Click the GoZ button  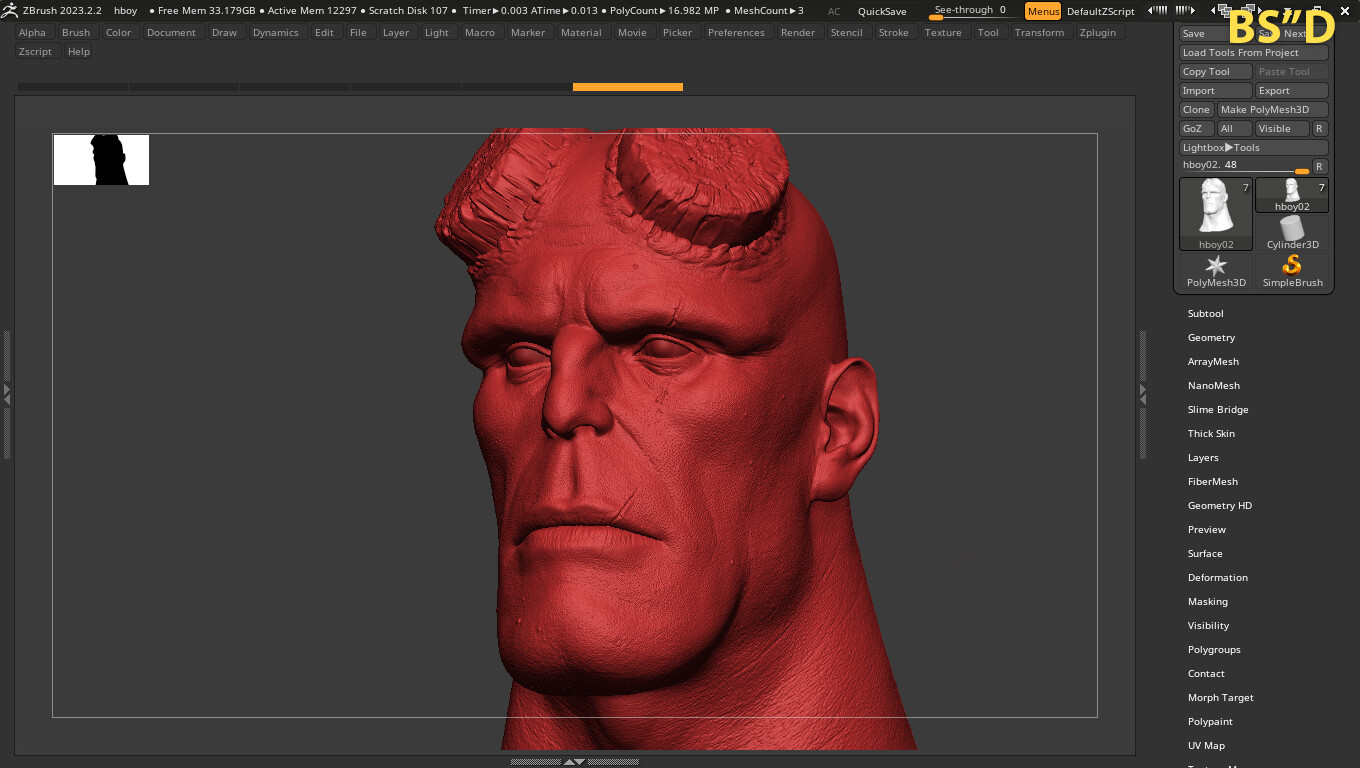[x=1197, y=129]
